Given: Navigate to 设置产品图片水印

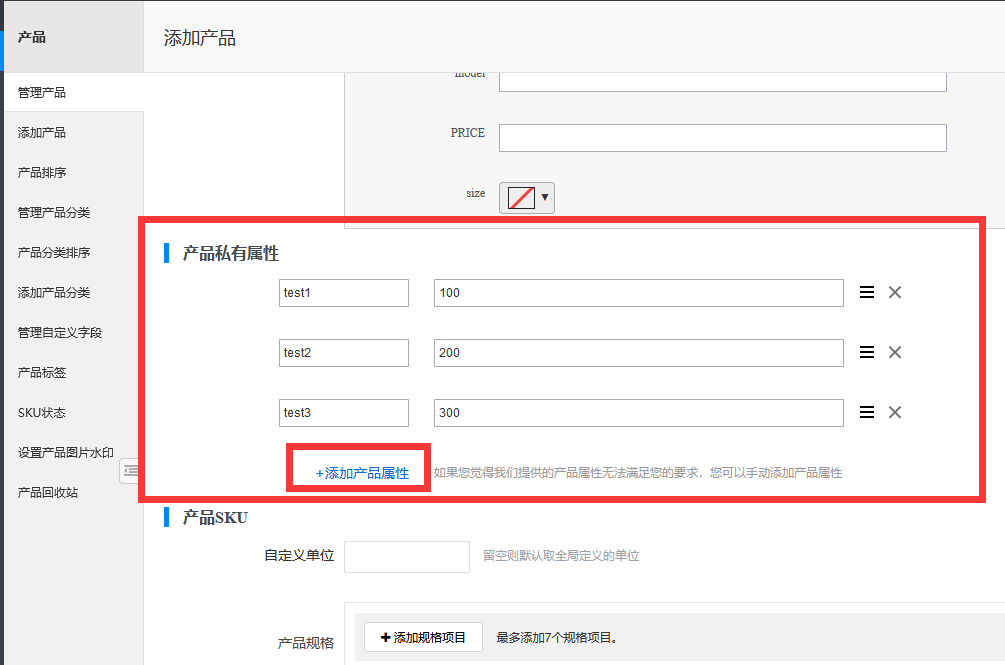Looking at the screenshot, I should click(66, 453).
